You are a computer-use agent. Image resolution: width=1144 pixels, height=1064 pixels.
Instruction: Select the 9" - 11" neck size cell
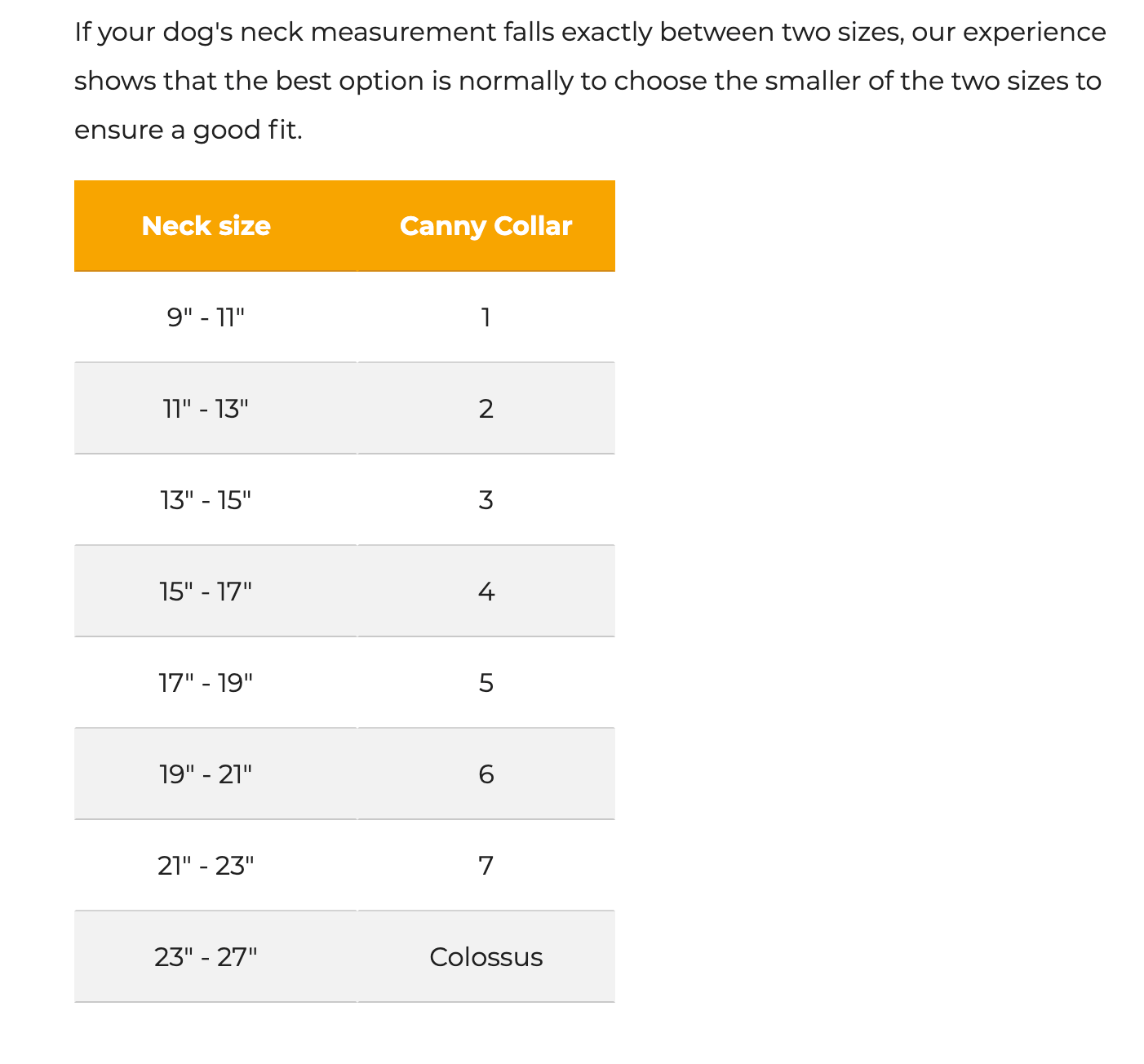pyautogui.click(x=206, y=317)
